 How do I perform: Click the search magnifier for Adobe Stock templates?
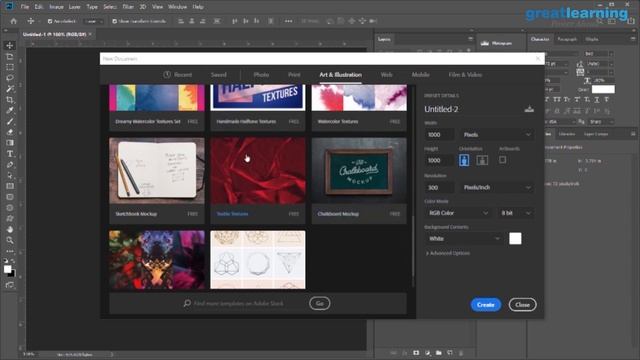coord(187,303)
